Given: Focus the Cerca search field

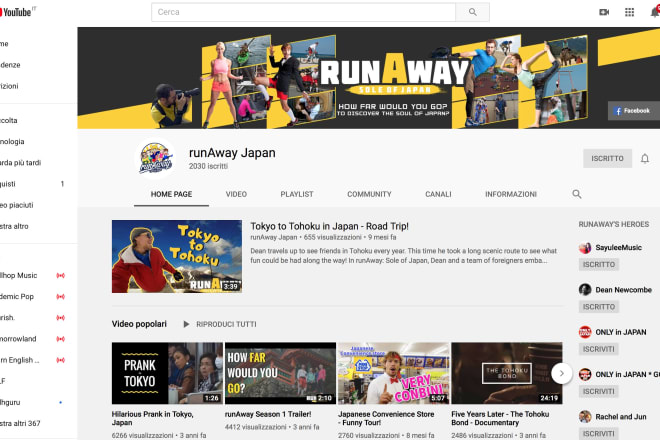Looking at the screenshot, I should (303, 12).
